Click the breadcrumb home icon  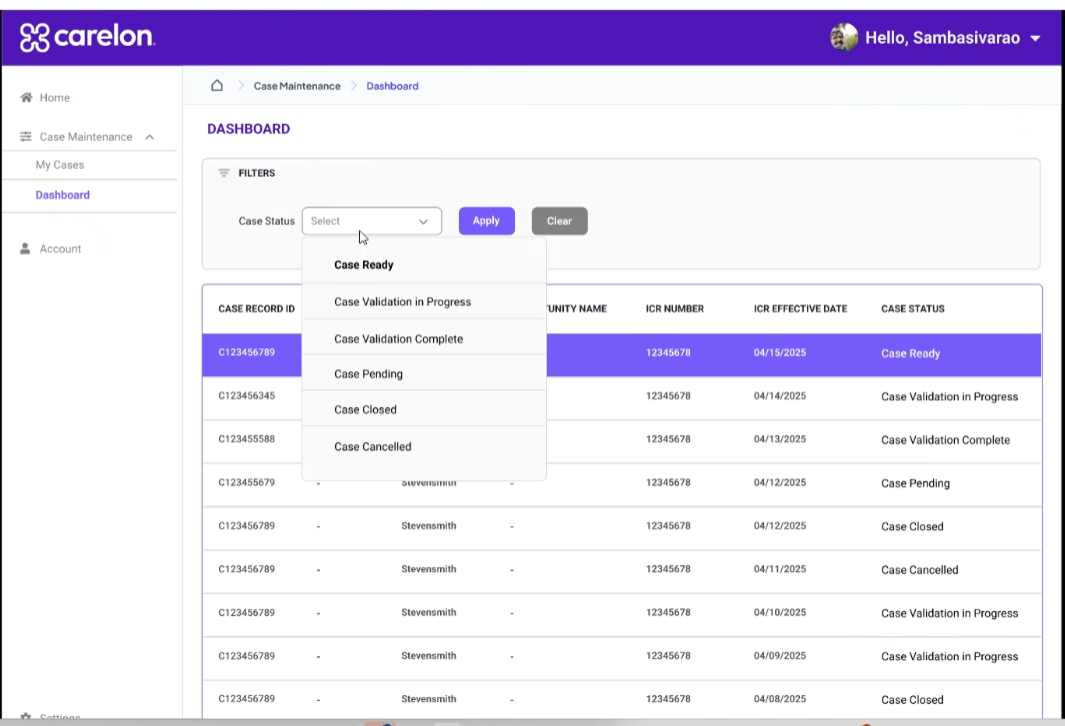tap(217, 86)
